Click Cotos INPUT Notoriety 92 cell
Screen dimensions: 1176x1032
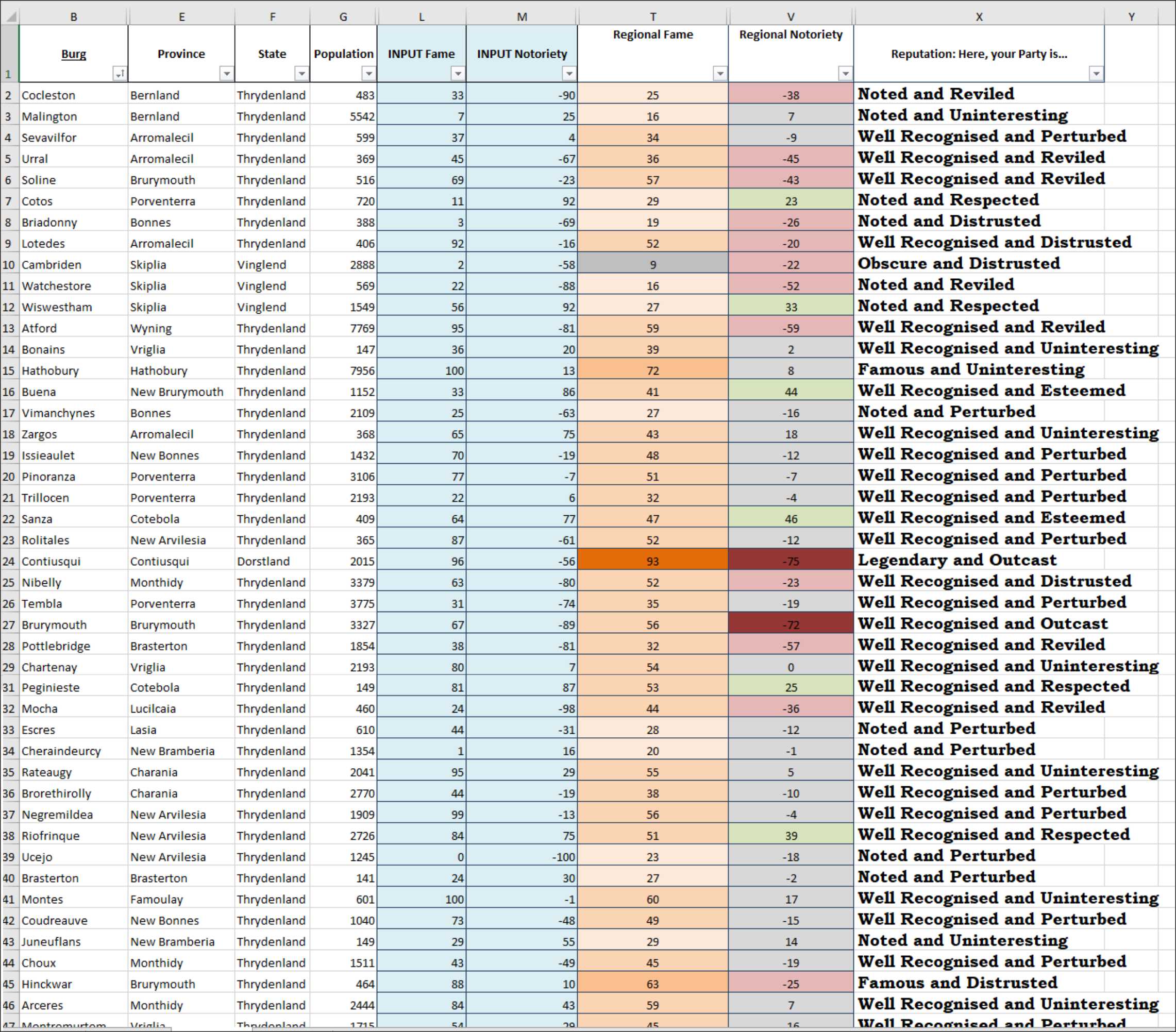[522, 201]
